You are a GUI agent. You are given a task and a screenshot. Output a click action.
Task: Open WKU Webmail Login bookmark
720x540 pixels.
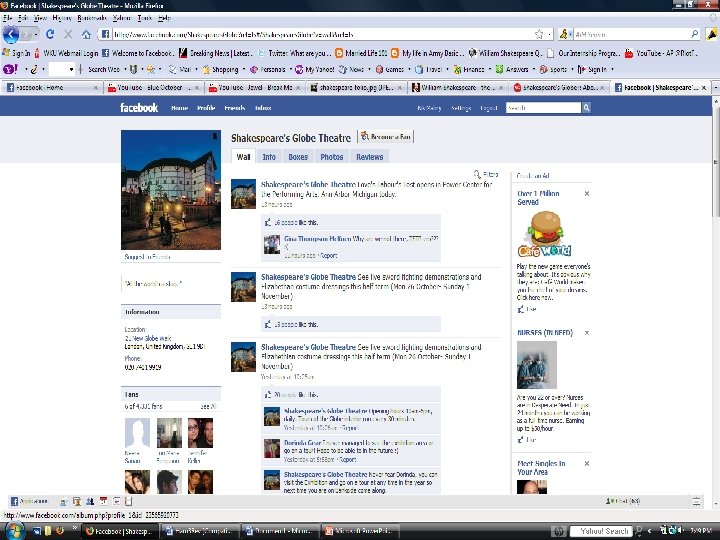pyautogui.click(x=66, y=53)
